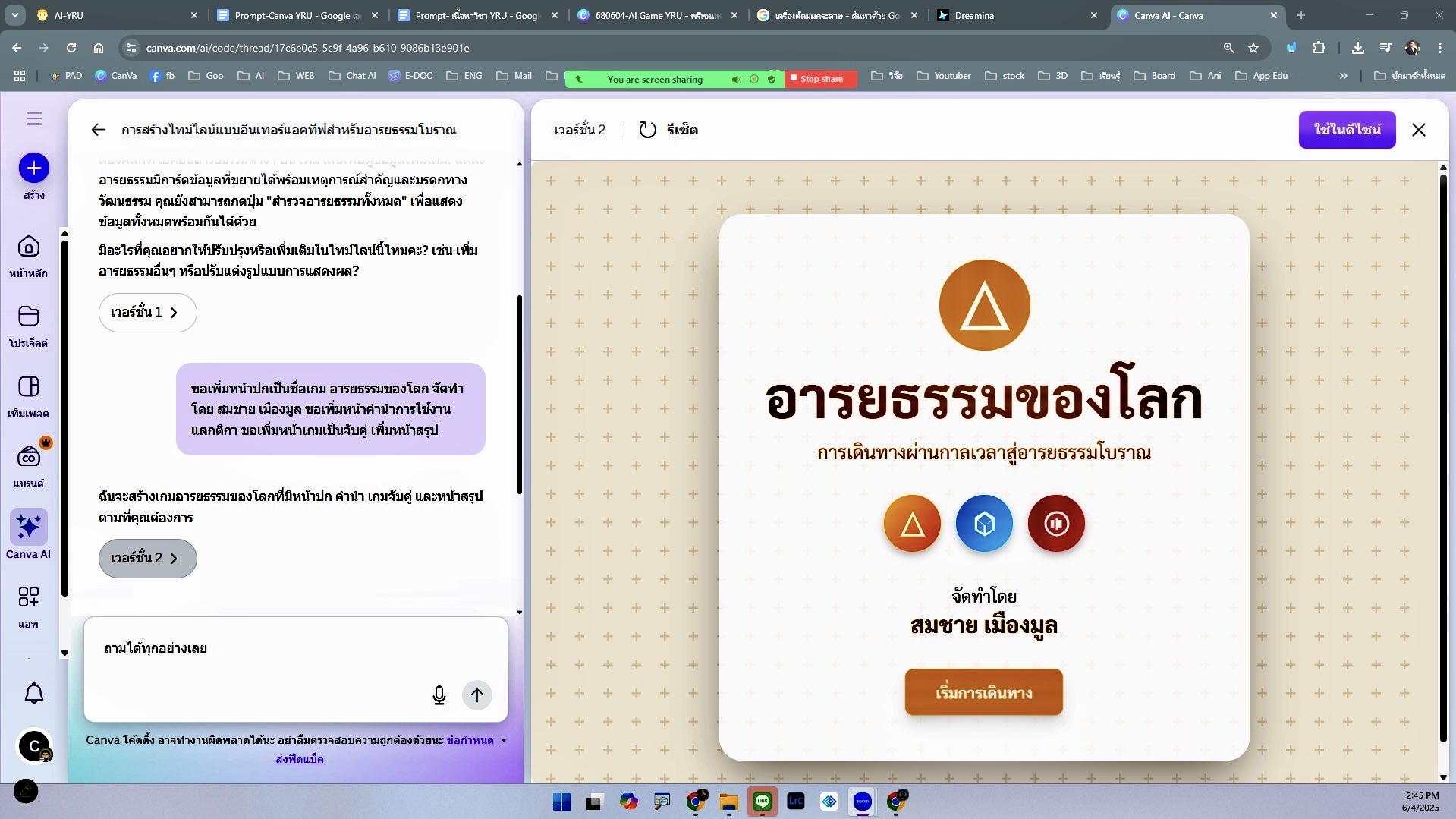1456x819 pixels.
Task: Open the apps grid bookmark icon
Action: tap(20, 76)
